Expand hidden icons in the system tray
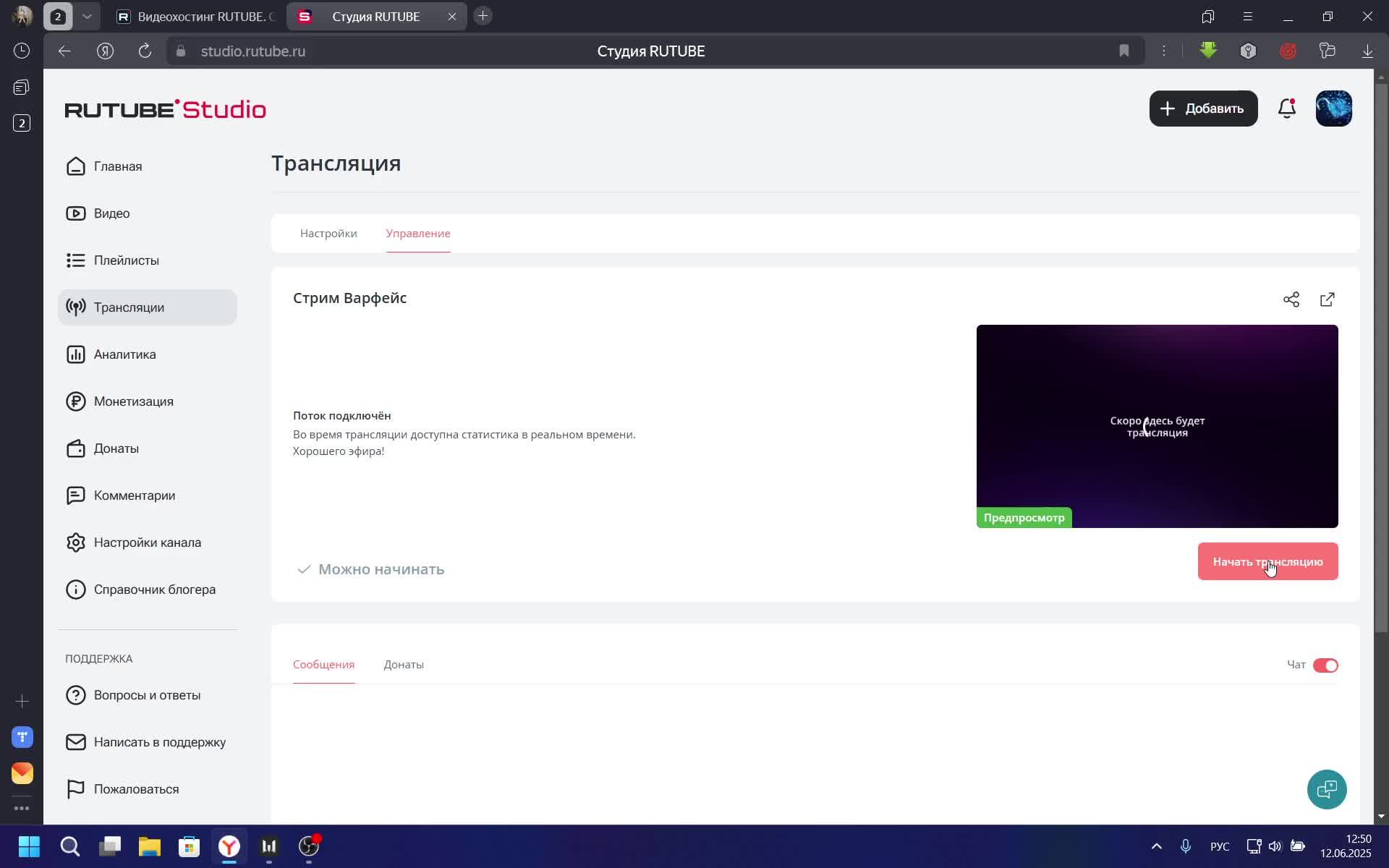This screenshot has width=1389, height=868. coord(1155,846)
